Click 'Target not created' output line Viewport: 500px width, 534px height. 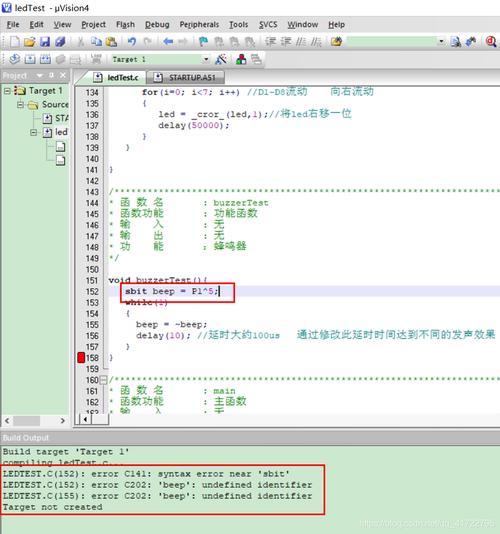pos(52,507)
